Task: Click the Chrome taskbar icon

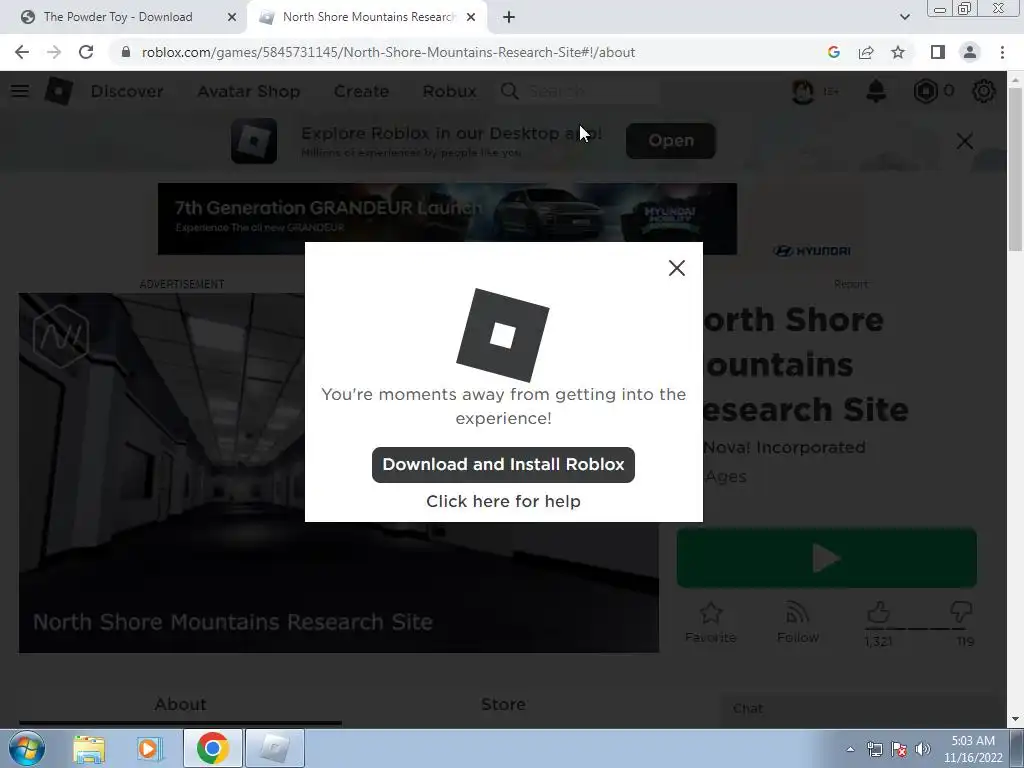Action: (212, 748)
